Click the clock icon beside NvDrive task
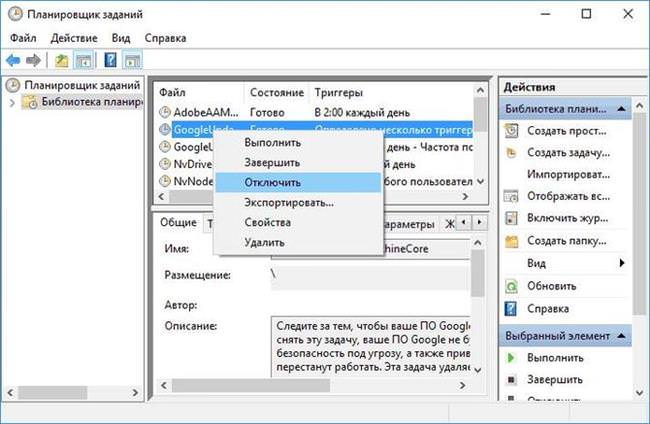 pyautogui.click(x=165, y=164)
